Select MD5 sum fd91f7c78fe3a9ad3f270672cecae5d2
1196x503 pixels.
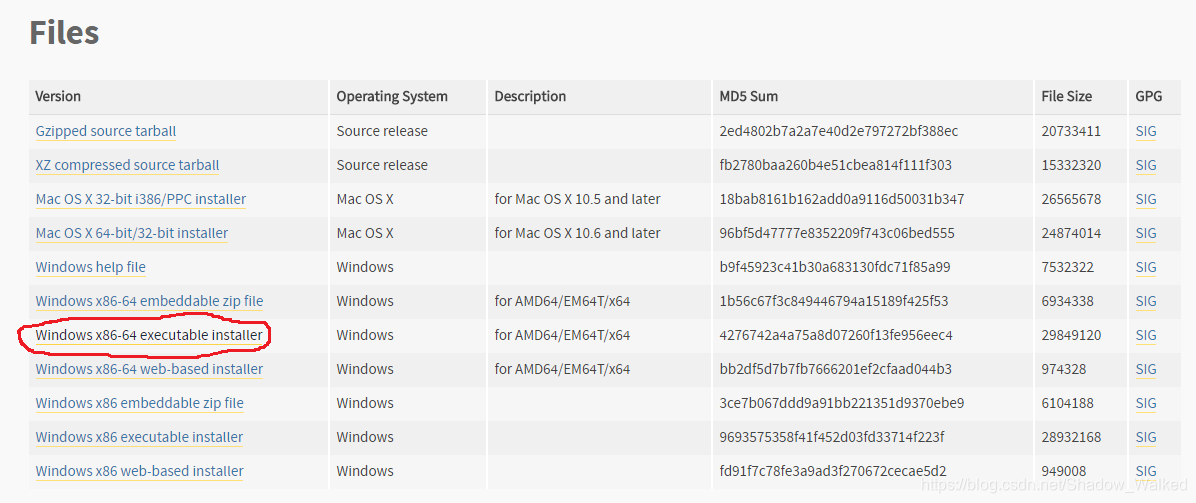[x=833, y=471]
